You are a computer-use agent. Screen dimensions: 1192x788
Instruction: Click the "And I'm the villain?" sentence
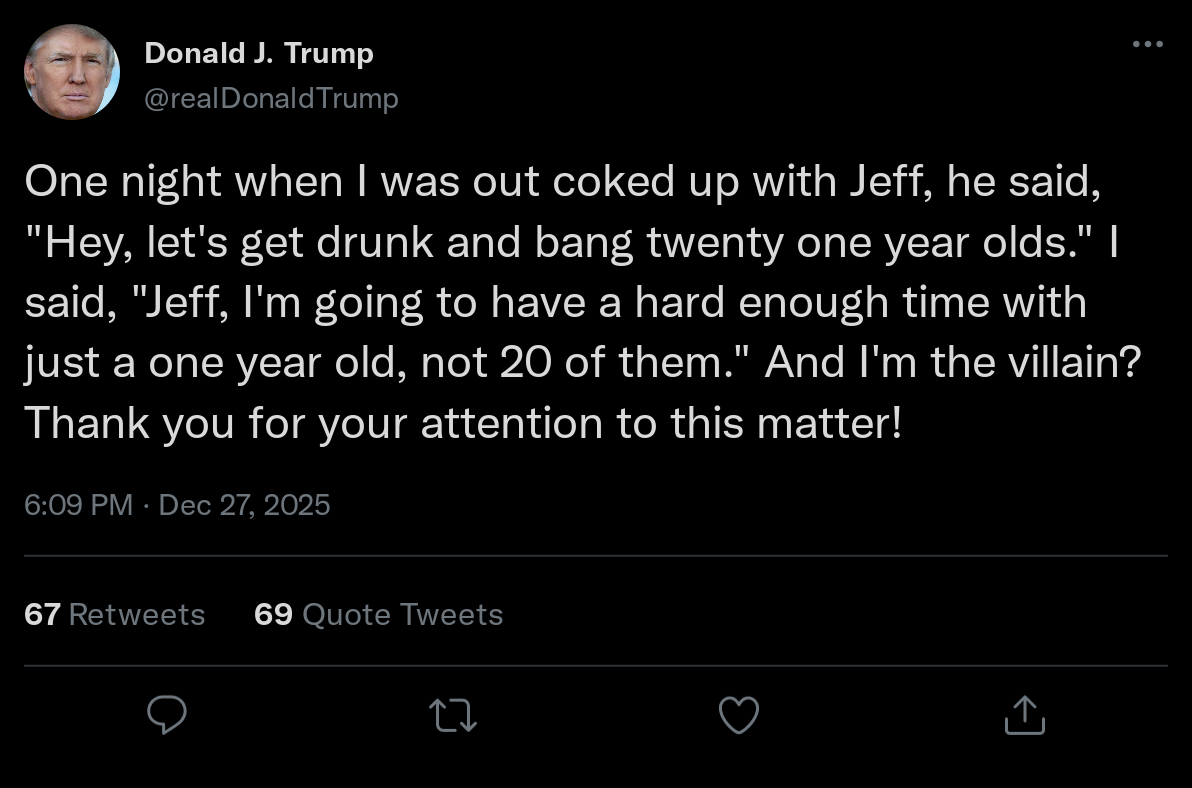pyautogui.click(x=952, y=363)
